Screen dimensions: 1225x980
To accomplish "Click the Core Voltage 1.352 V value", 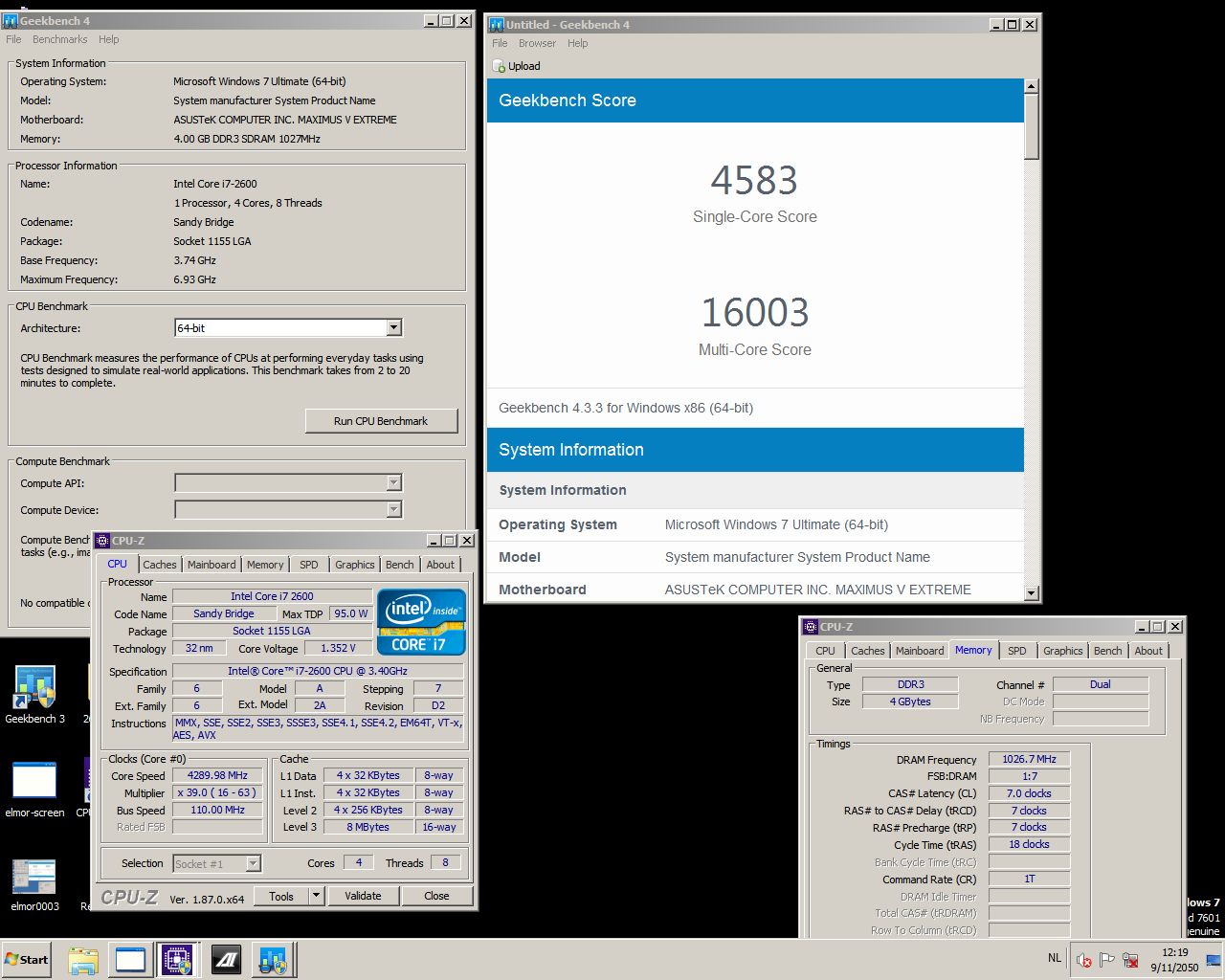I will (x=337, y=648).
